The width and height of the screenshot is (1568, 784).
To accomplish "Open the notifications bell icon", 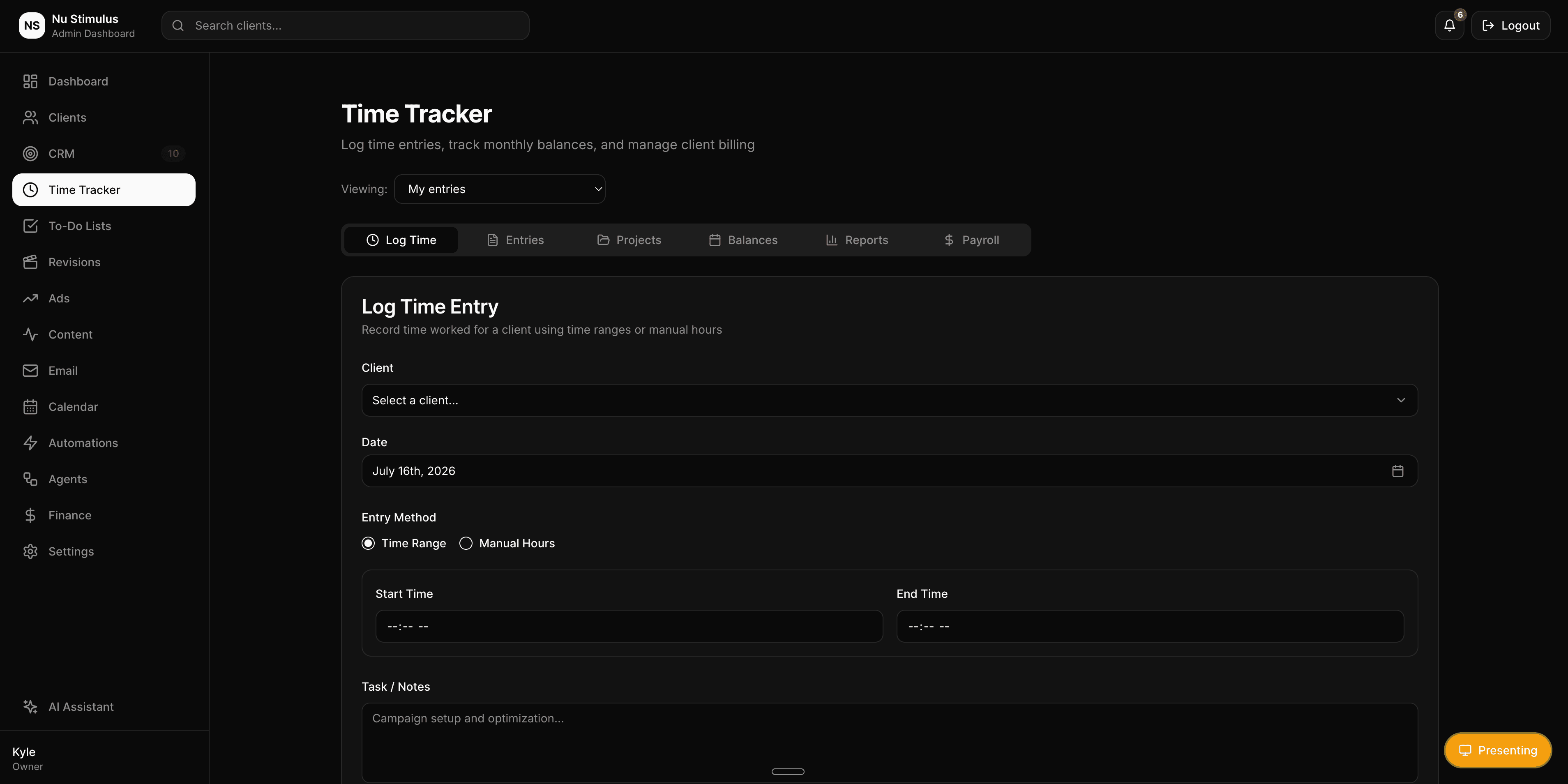I will (1449, 25).
